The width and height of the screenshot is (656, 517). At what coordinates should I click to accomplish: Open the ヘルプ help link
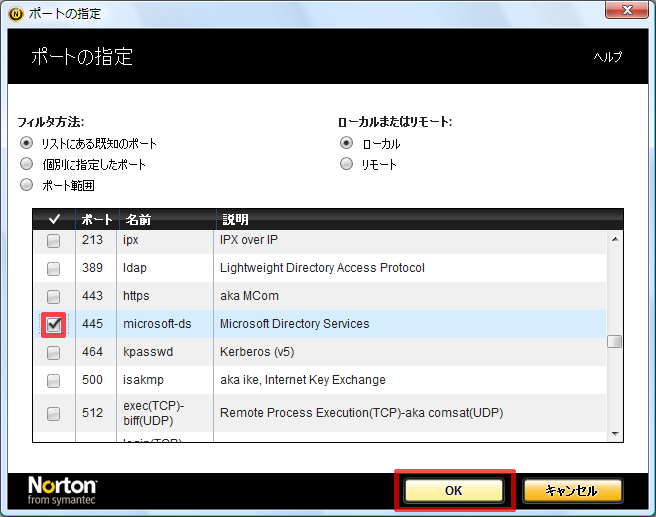tap(607, 57)
